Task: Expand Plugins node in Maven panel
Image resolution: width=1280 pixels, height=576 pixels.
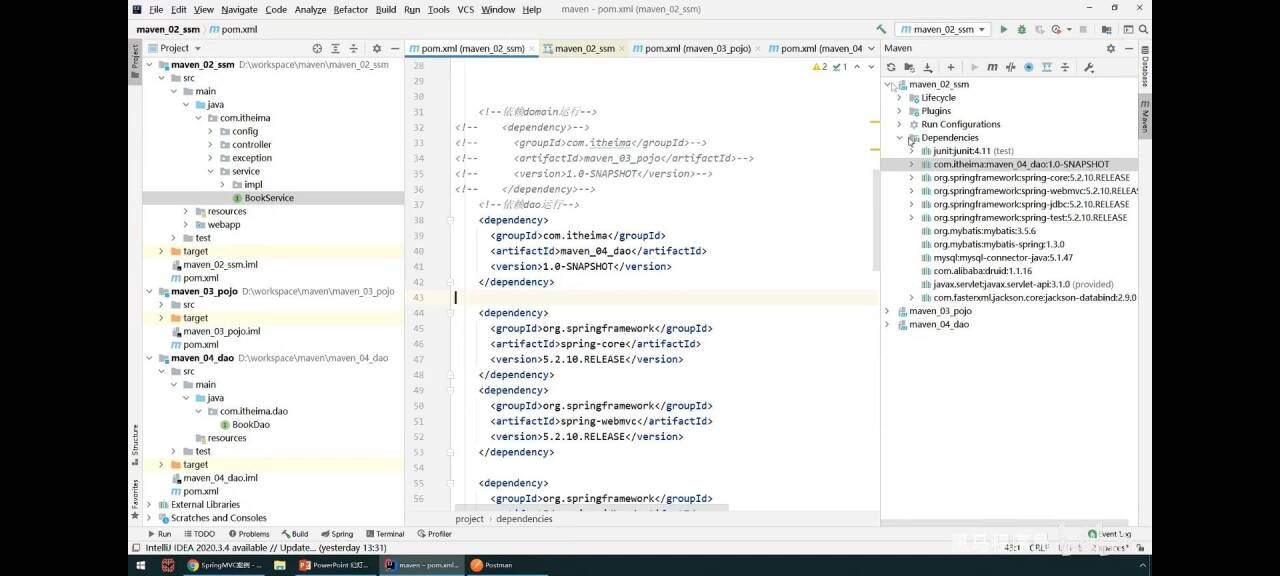Action: (899, 111)
